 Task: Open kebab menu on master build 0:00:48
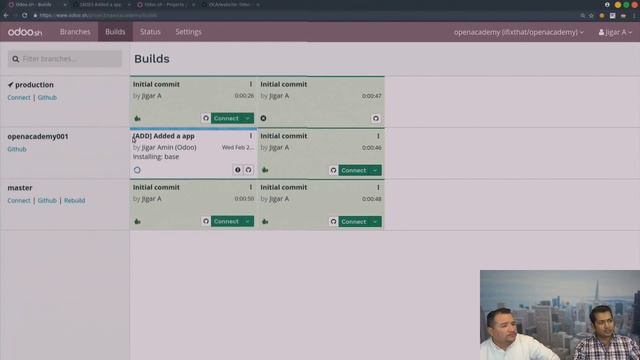[378, 187]
